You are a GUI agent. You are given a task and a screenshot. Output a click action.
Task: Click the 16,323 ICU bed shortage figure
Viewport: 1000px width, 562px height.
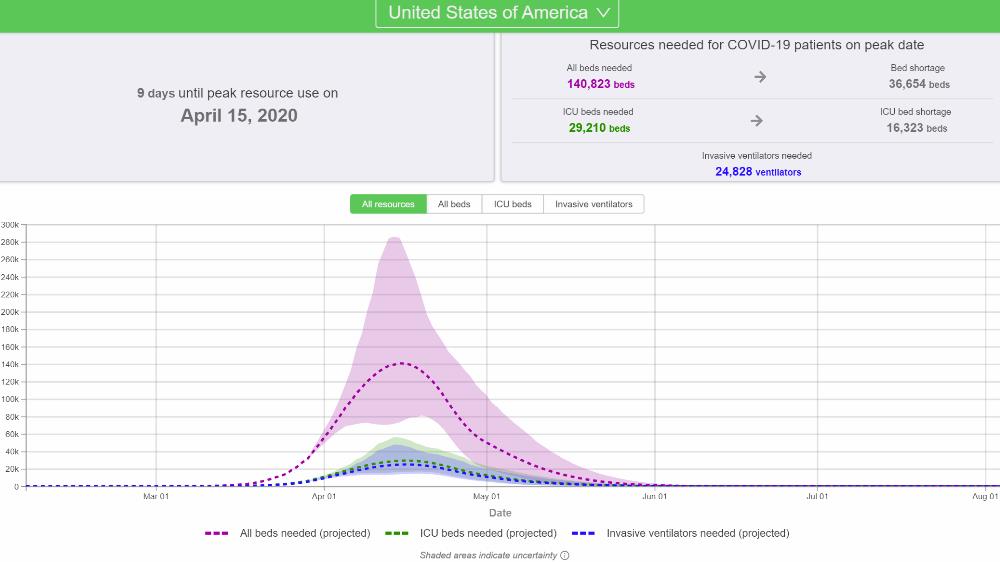(x=918, y=129)
